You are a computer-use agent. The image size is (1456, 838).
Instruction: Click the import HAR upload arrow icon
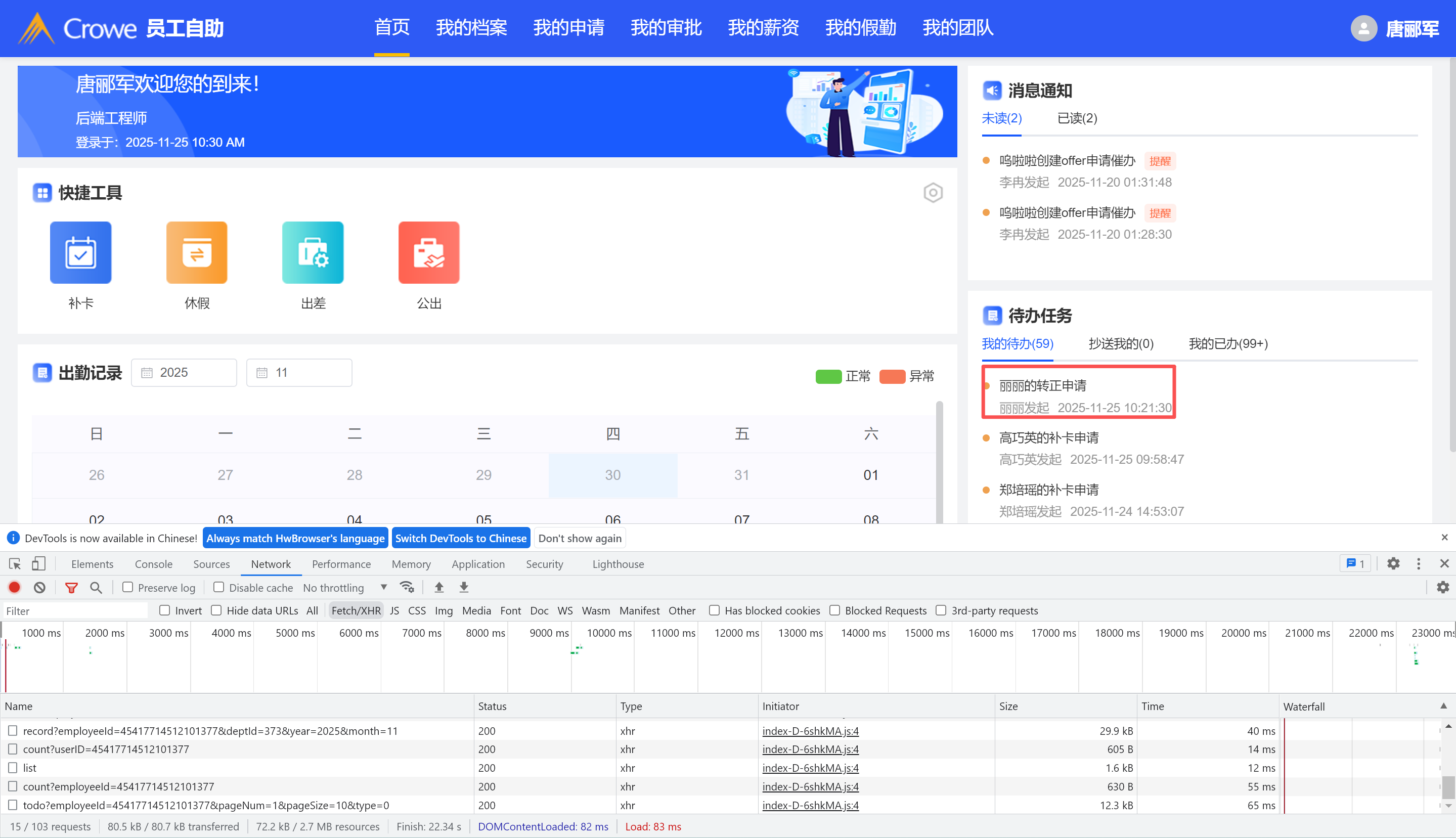(439, 587)
